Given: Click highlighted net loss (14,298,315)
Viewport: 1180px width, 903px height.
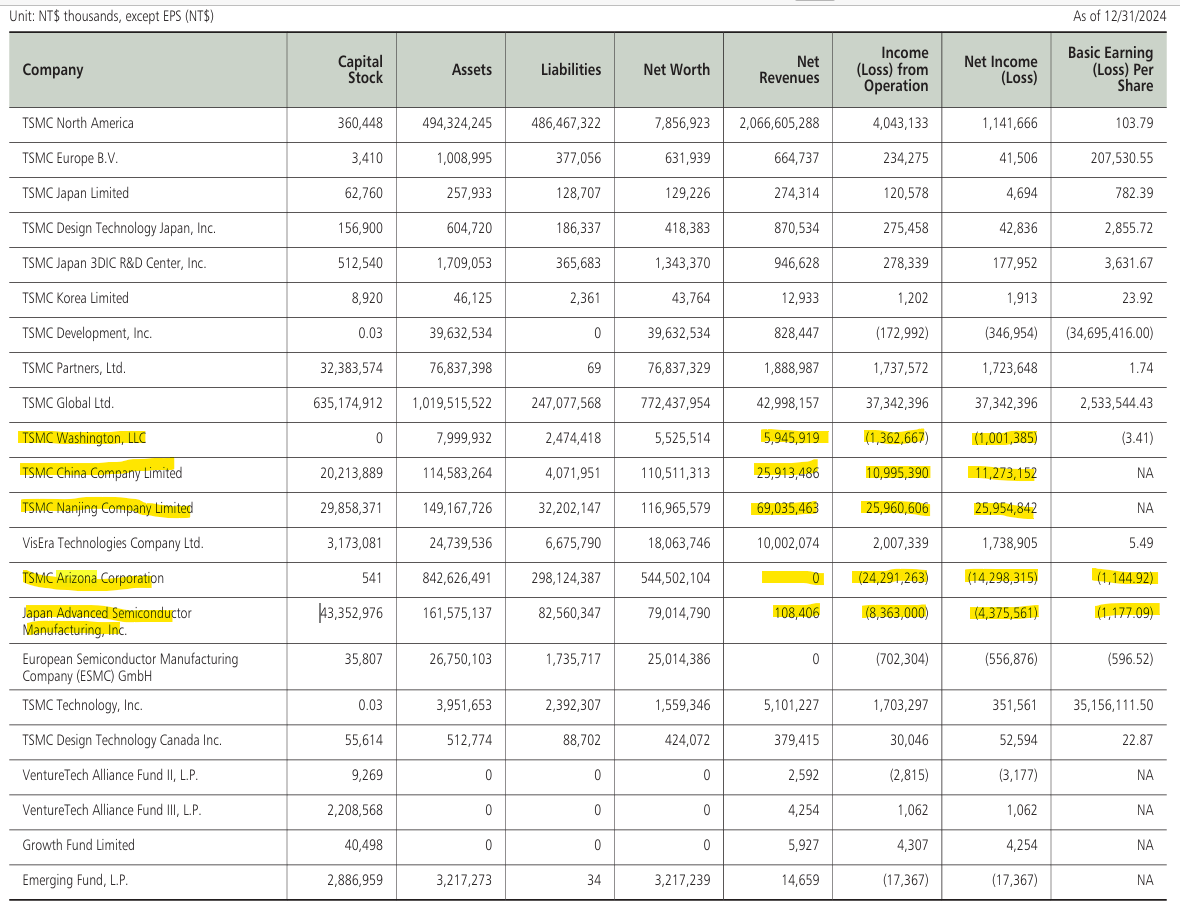Looking at the screenshot, I should coord(1002,579).
